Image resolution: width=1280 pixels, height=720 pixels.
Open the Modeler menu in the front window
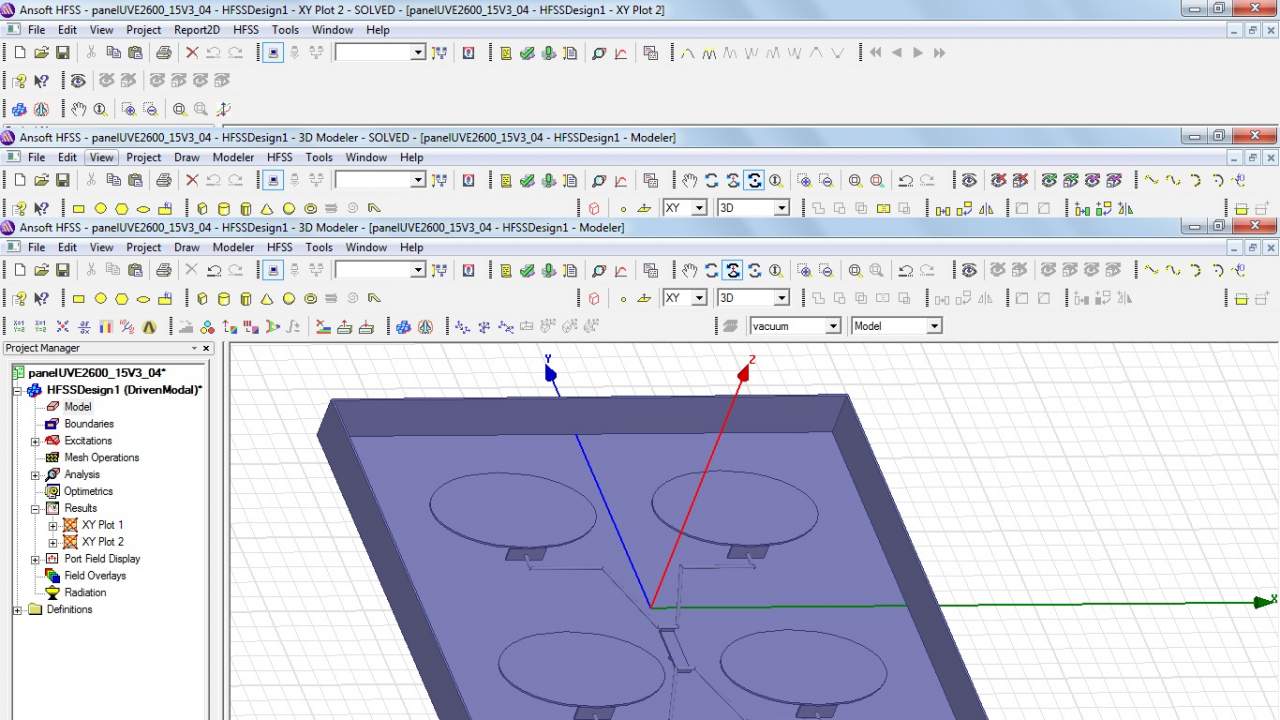coord(233,247)
